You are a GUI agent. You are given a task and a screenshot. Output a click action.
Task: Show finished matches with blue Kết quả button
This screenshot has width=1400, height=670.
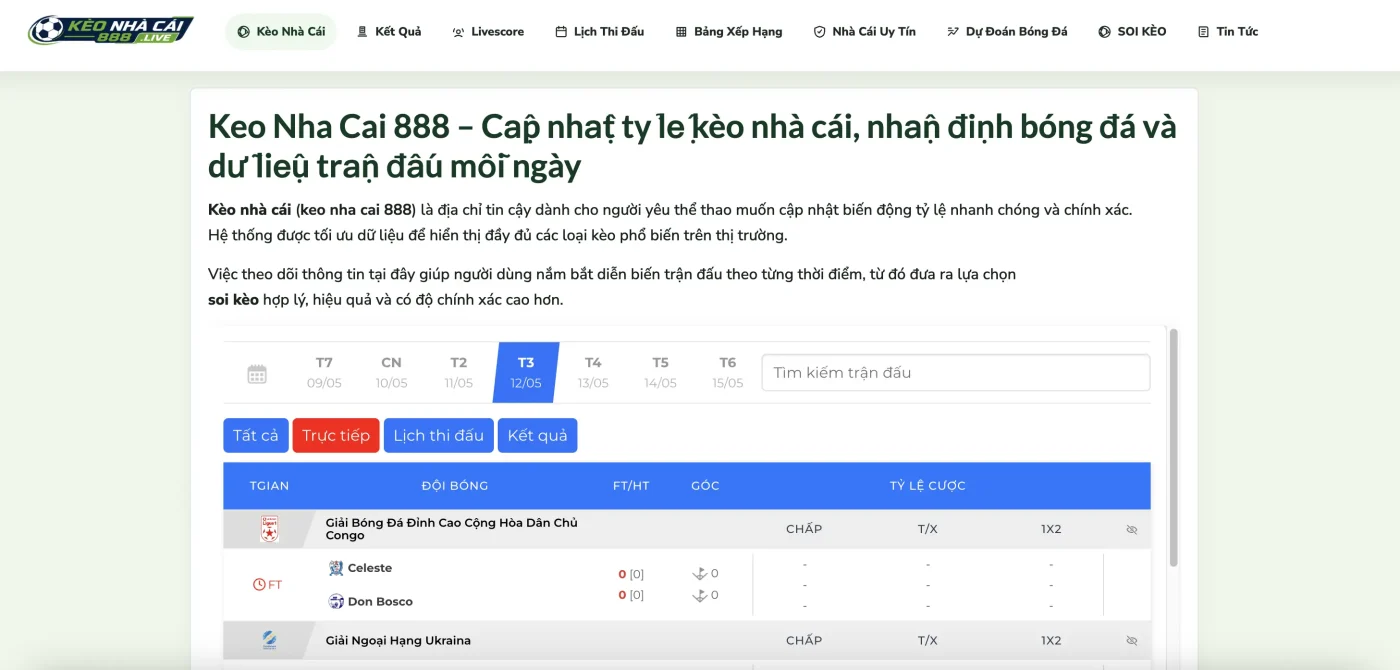tap(538, 435)
